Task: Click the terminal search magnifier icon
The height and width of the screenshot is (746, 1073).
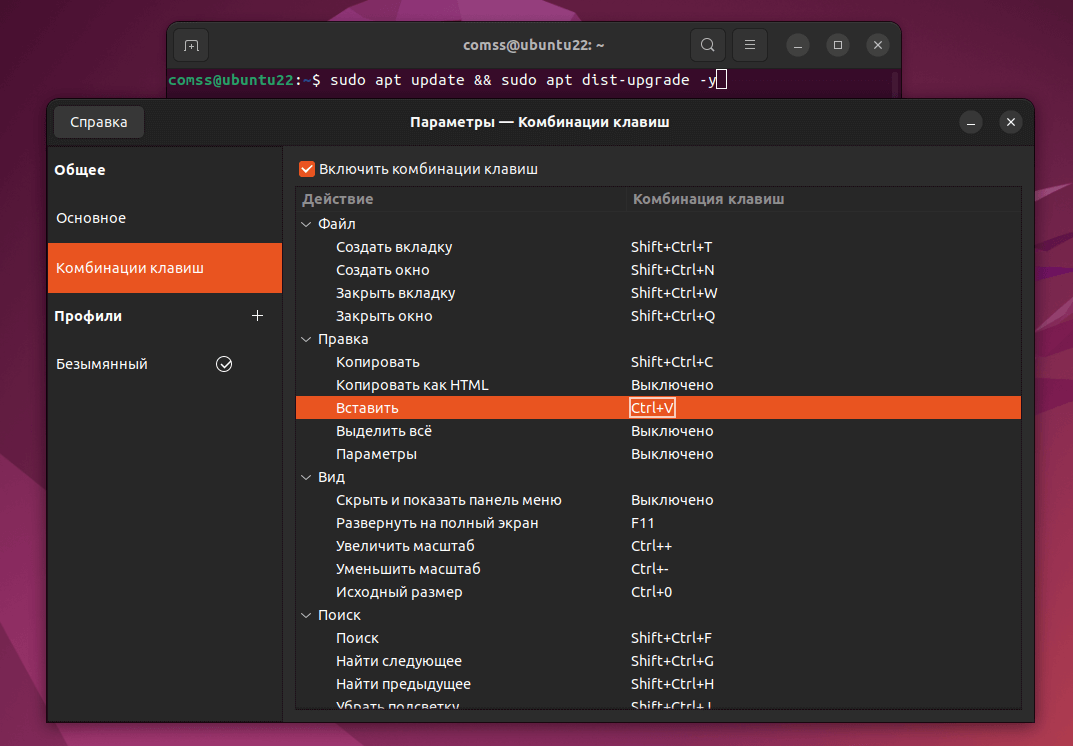Action: [x=707, y=45]
